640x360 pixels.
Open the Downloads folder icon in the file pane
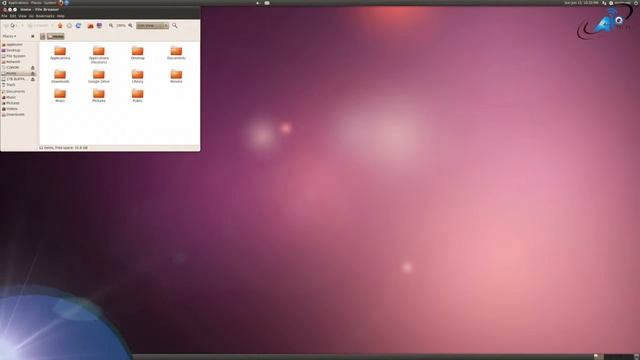click(60, 76)
